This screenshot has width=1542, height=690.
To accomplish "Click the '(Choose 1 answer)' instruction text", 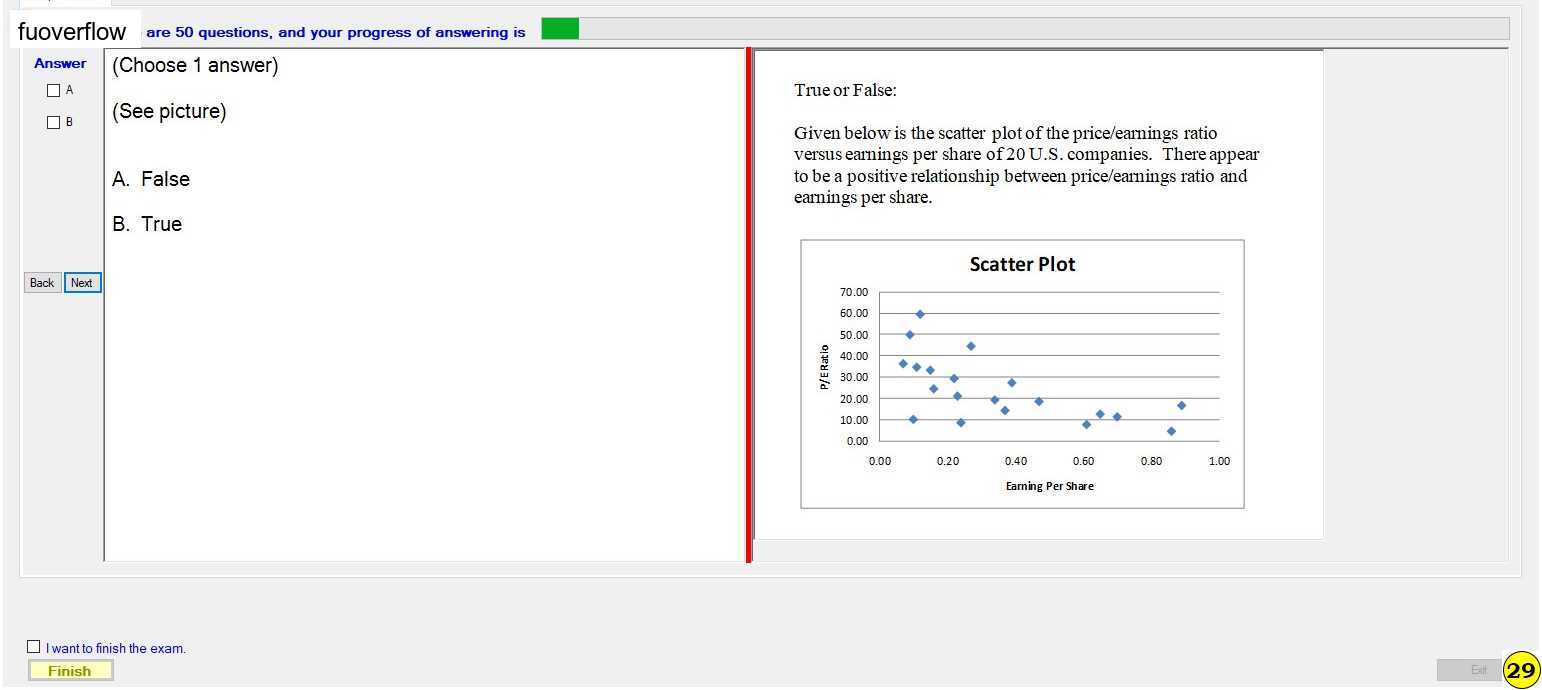I will pos(195,66).
